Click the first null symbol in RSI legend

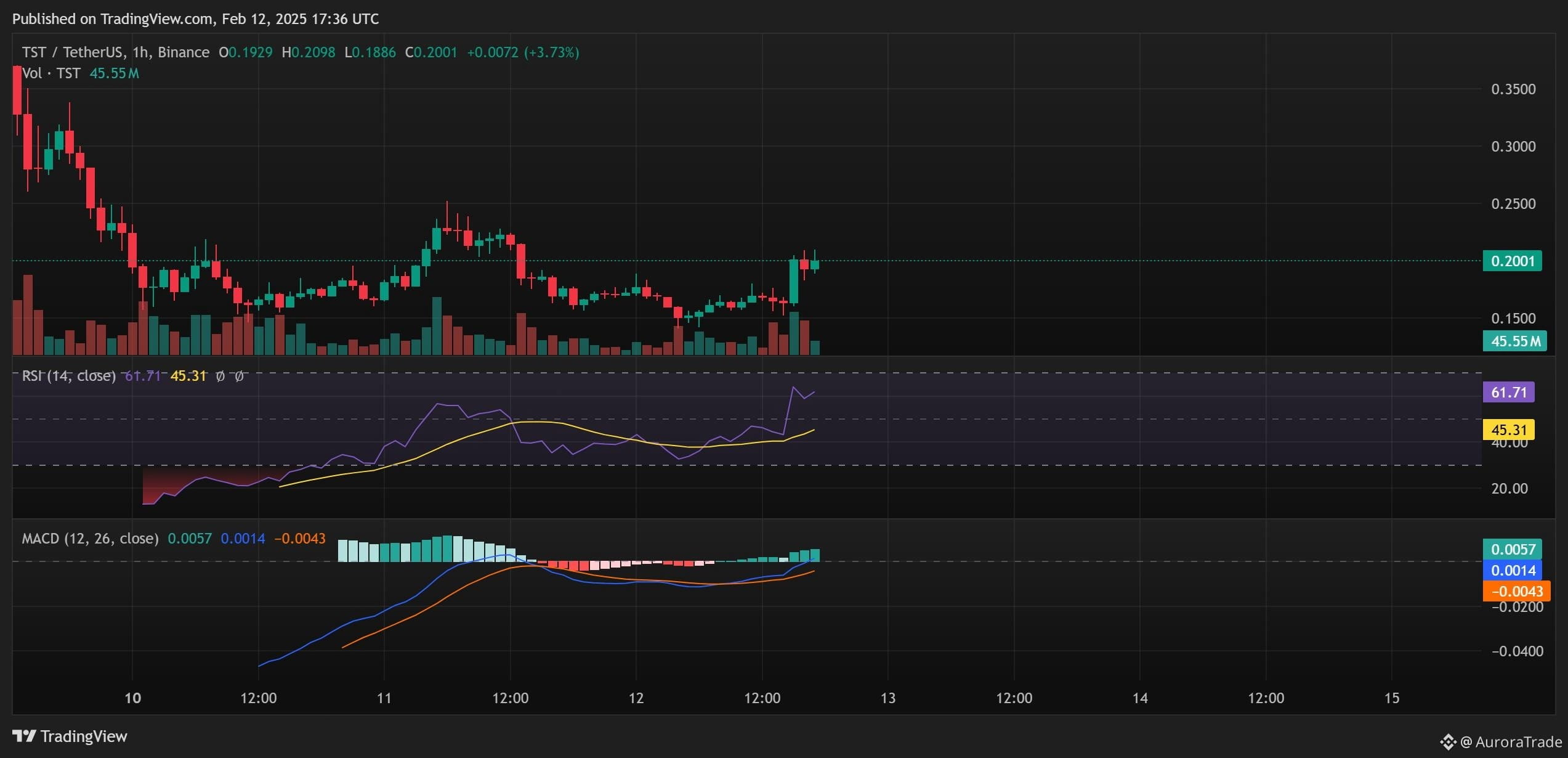220,376
